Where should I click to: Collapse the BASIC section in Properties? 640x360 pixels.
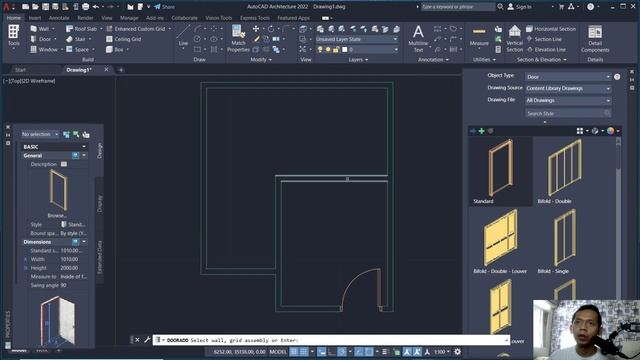click(x=84, y=147)
